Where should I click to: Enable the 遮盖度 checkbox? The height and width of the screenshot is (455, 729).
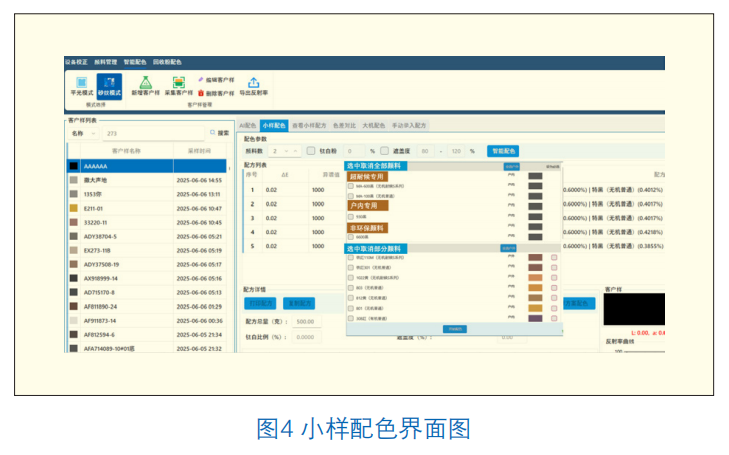point(384,151)
